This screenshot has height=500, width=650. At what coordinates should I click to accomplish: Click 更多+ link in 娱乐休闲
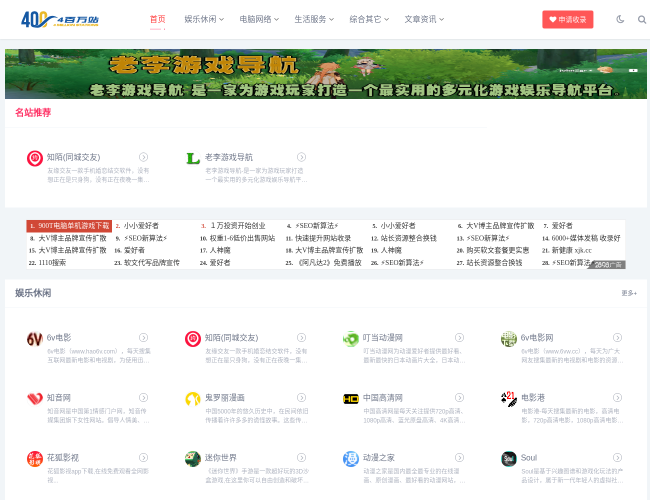pyautogui.click(x=629, y=293)
